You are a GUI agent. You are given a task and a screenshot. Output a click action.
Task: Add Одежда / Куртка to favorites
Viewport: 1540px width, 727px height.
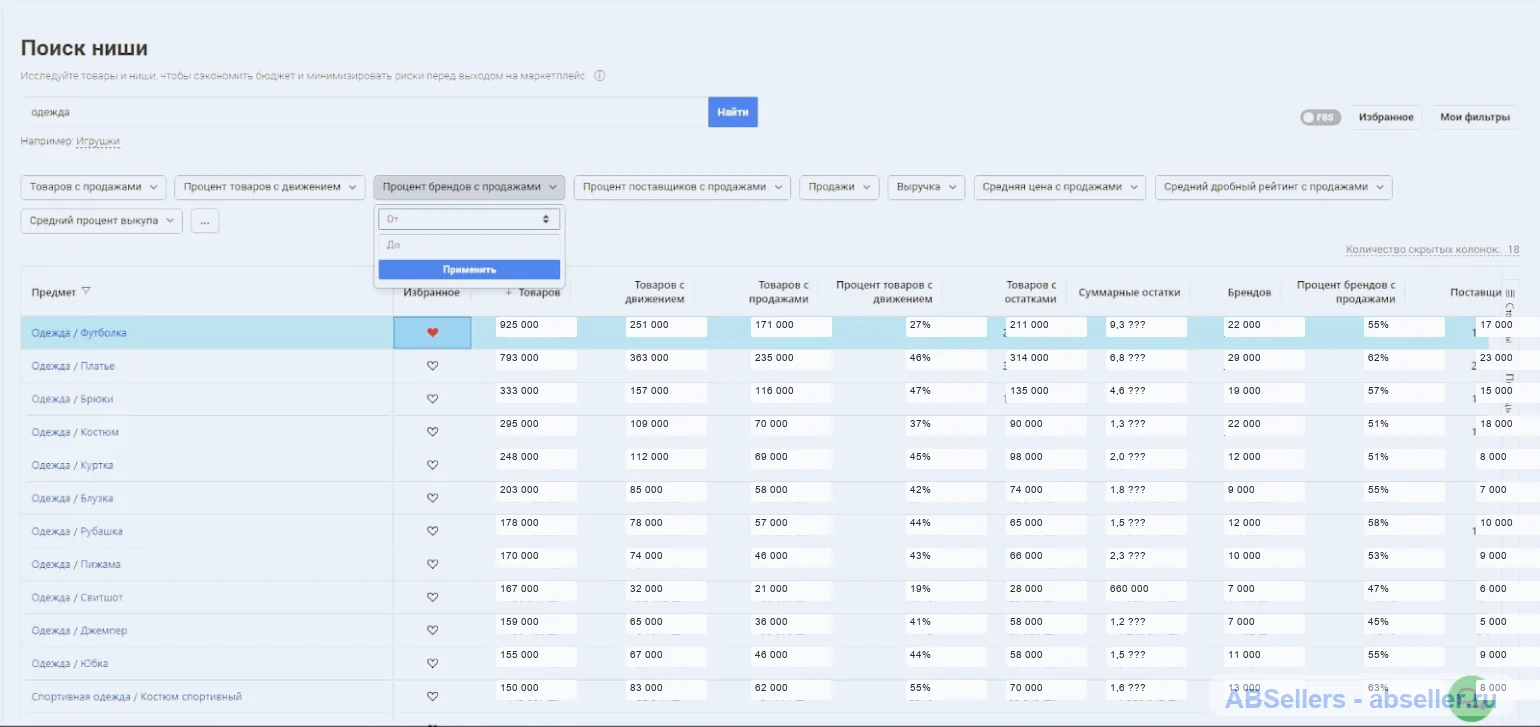432,465
